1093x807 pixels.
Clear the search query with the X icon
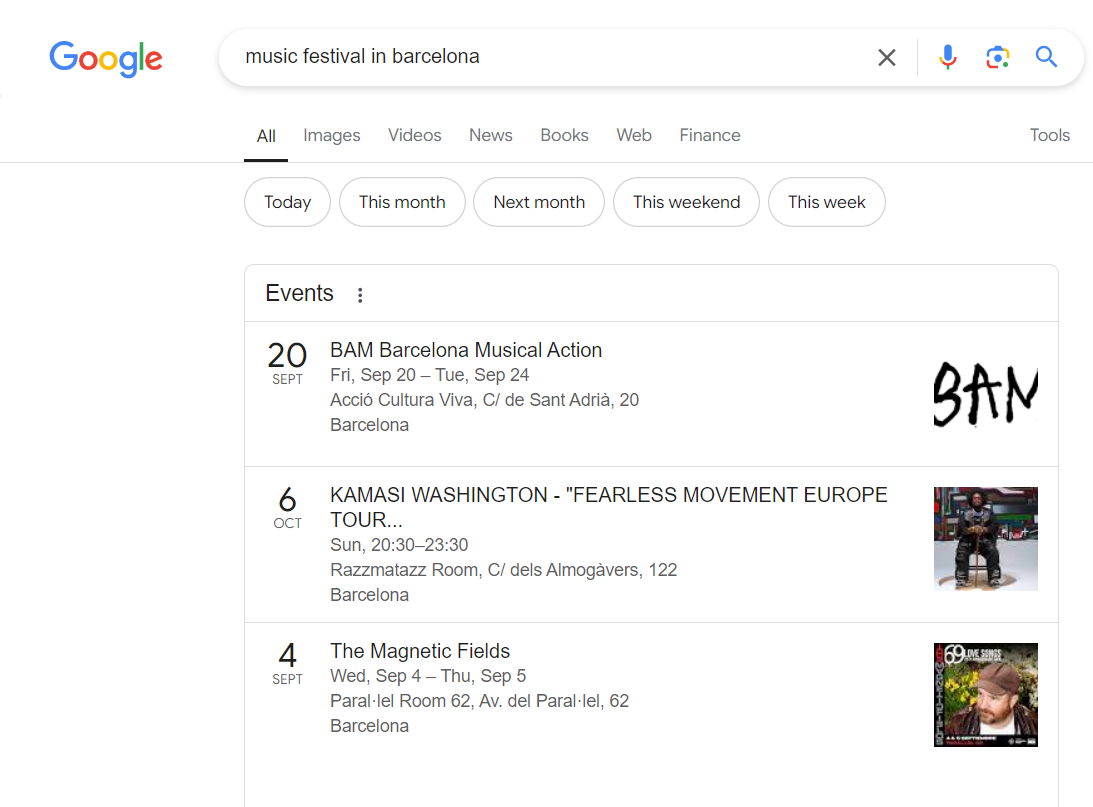[x=886, y=57]
